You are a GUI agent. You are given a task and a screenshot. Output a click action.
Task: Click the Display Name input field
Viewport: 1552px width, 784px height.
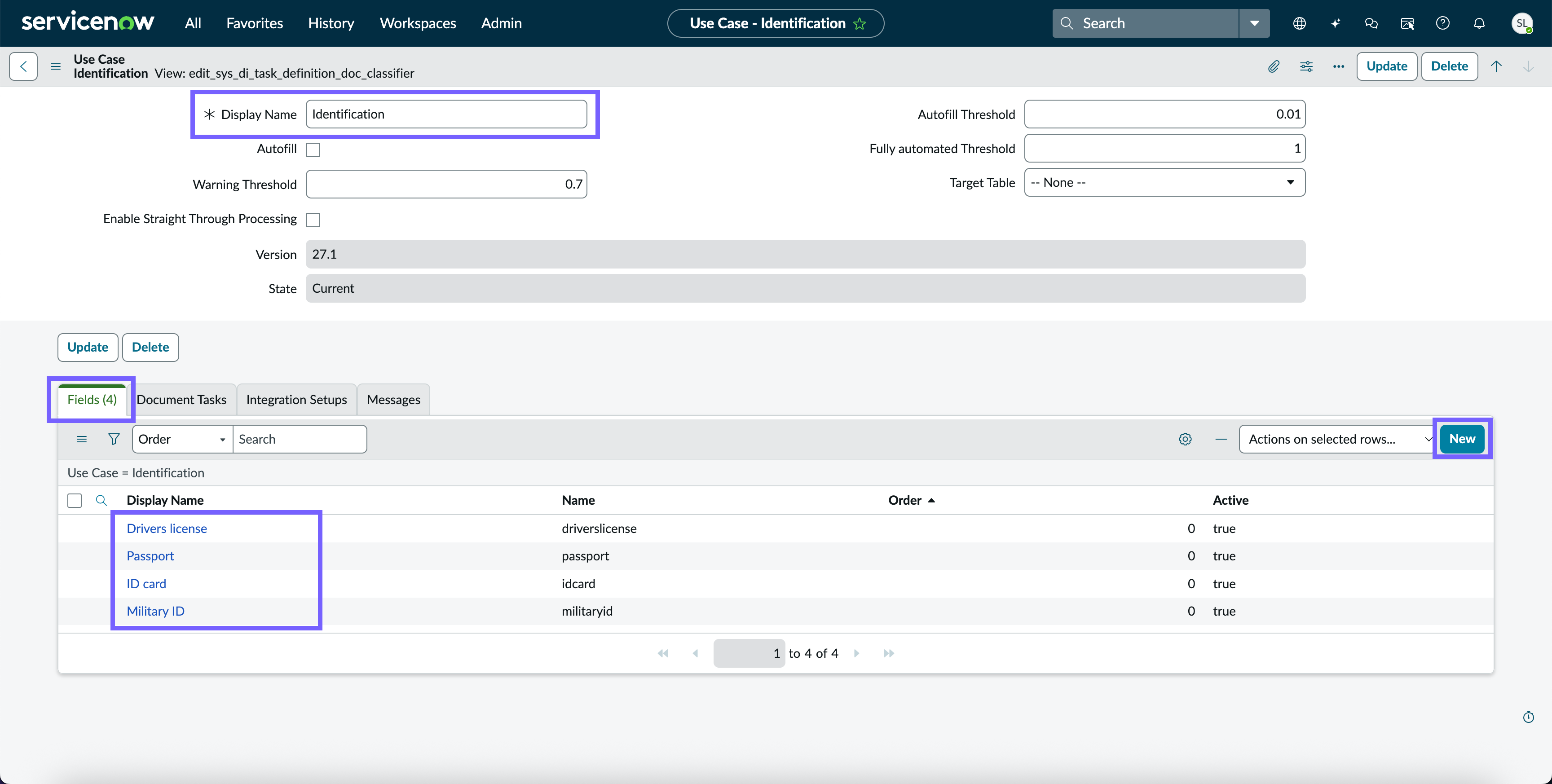pyautogui.click(x=446, y=114)
